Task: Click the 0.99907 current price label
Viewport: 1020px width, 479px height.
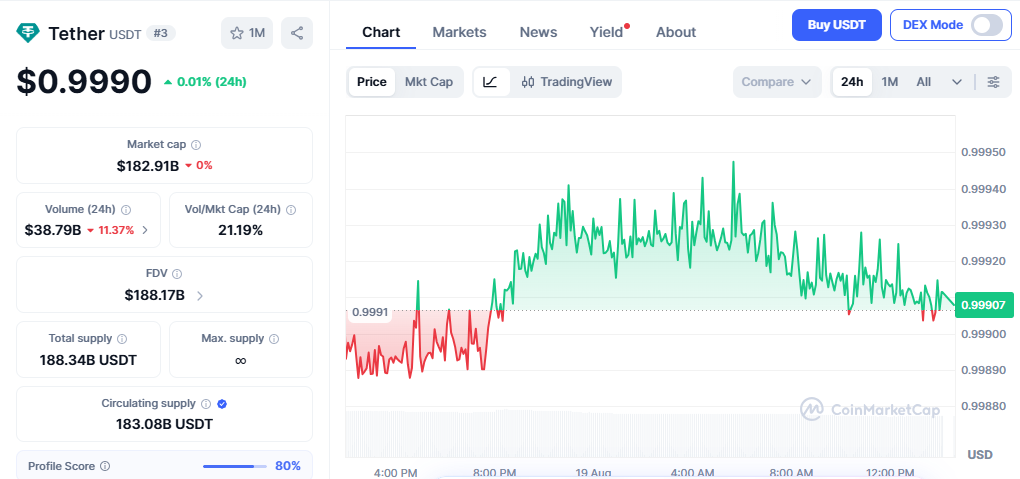Action: point(984,305)
